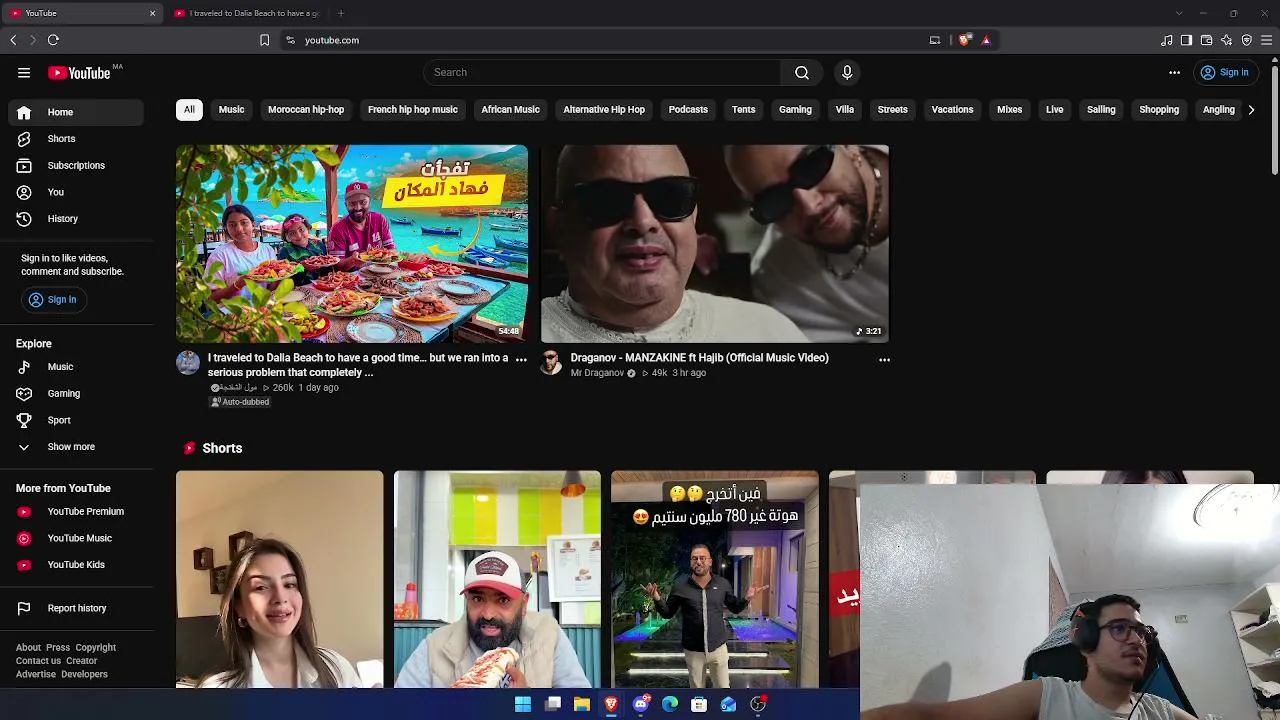Open Brave Leo AI sparkle icon
The height and width of the screenshot is (720, 1280).
pyautogui.click(x=1226, y=40)
